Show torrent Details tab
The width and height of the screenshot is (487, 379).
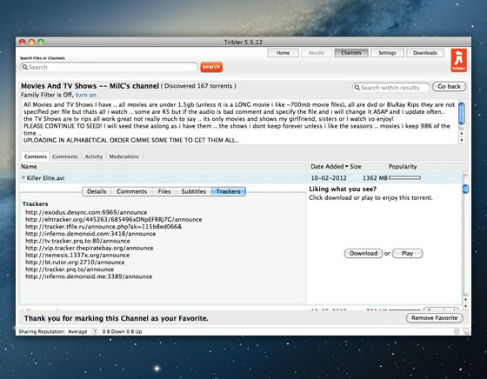pyautogui.click(x=96, y=191)
